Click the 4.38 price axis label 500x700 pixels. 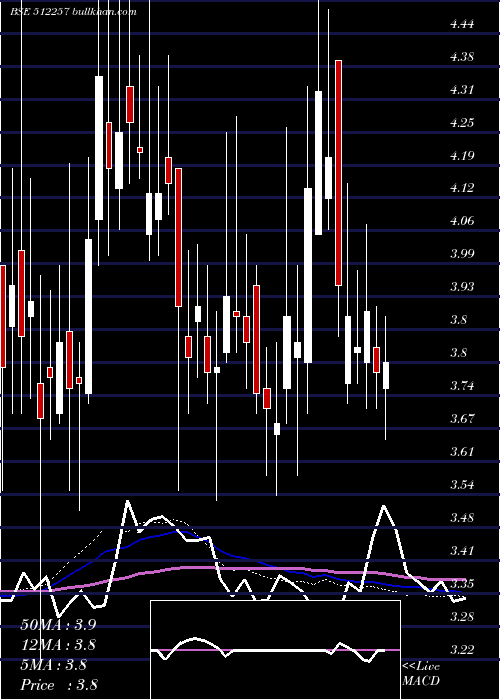coord(462,57)
